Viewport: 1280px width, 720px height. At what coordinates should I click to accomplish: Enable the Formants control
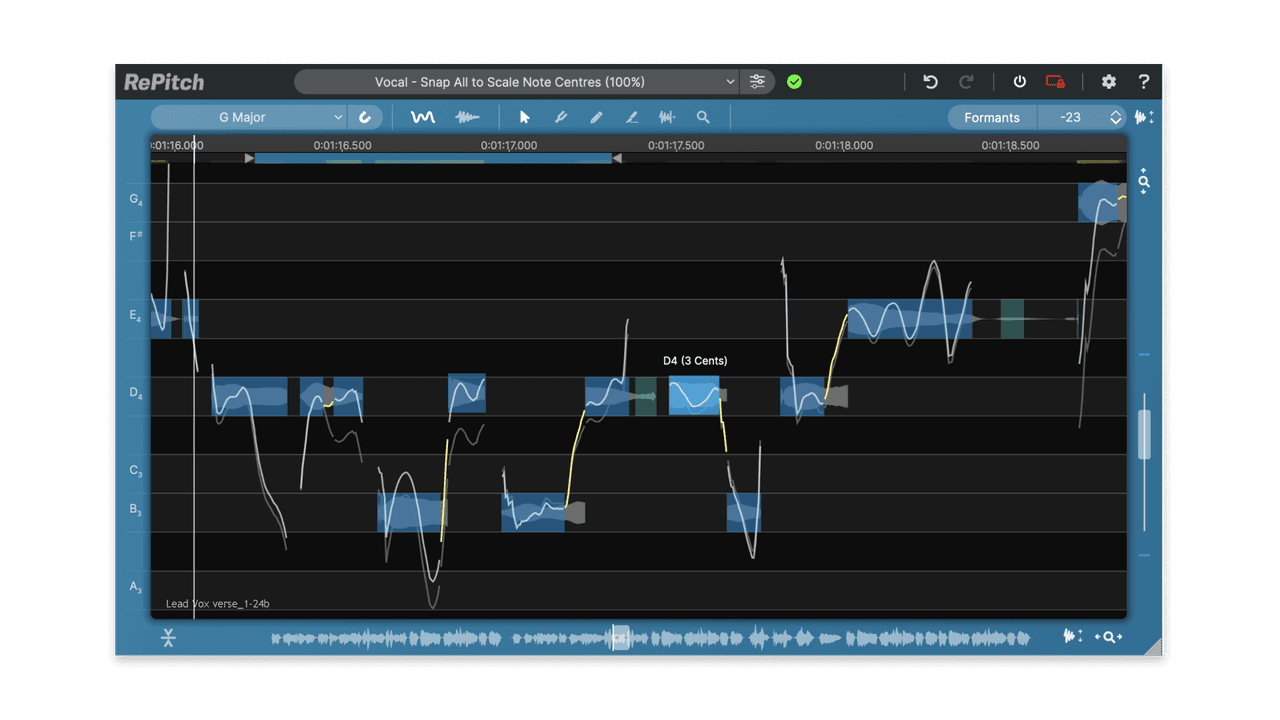pos(991,117)
